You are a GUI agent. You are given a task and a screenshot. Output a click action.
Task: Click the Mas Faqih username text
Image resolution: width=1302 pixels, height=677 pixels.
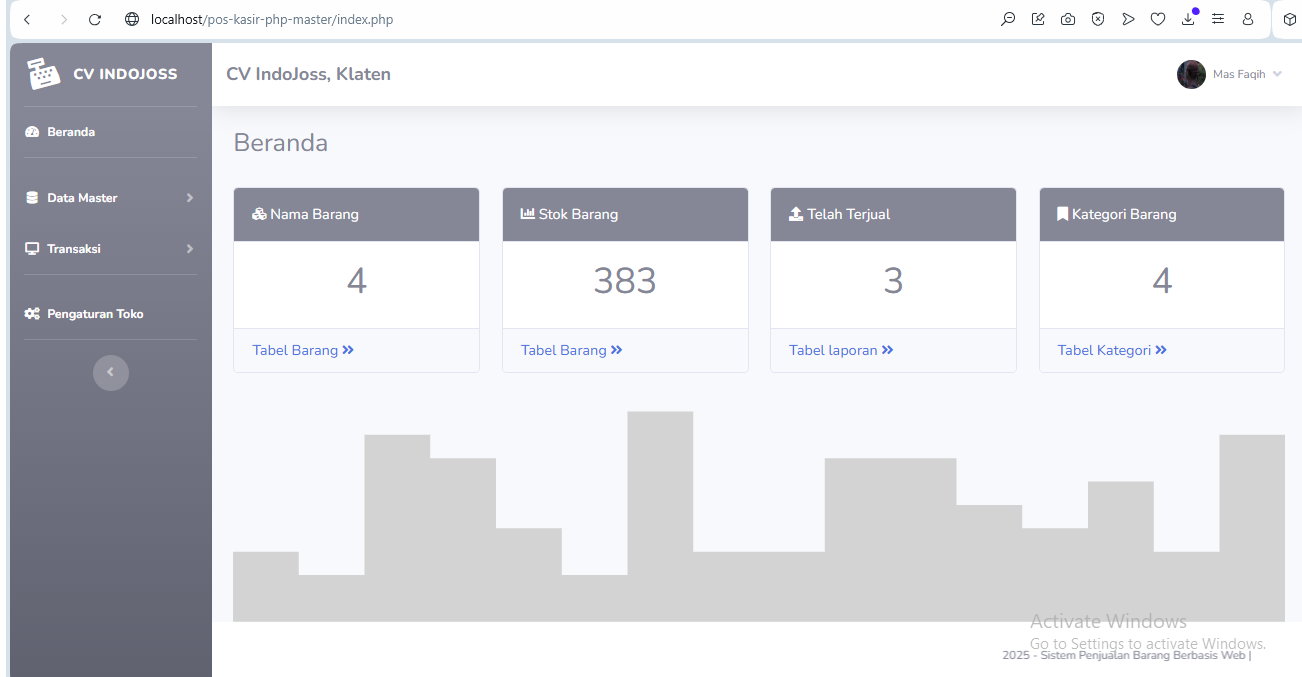tap(1239, 75)
